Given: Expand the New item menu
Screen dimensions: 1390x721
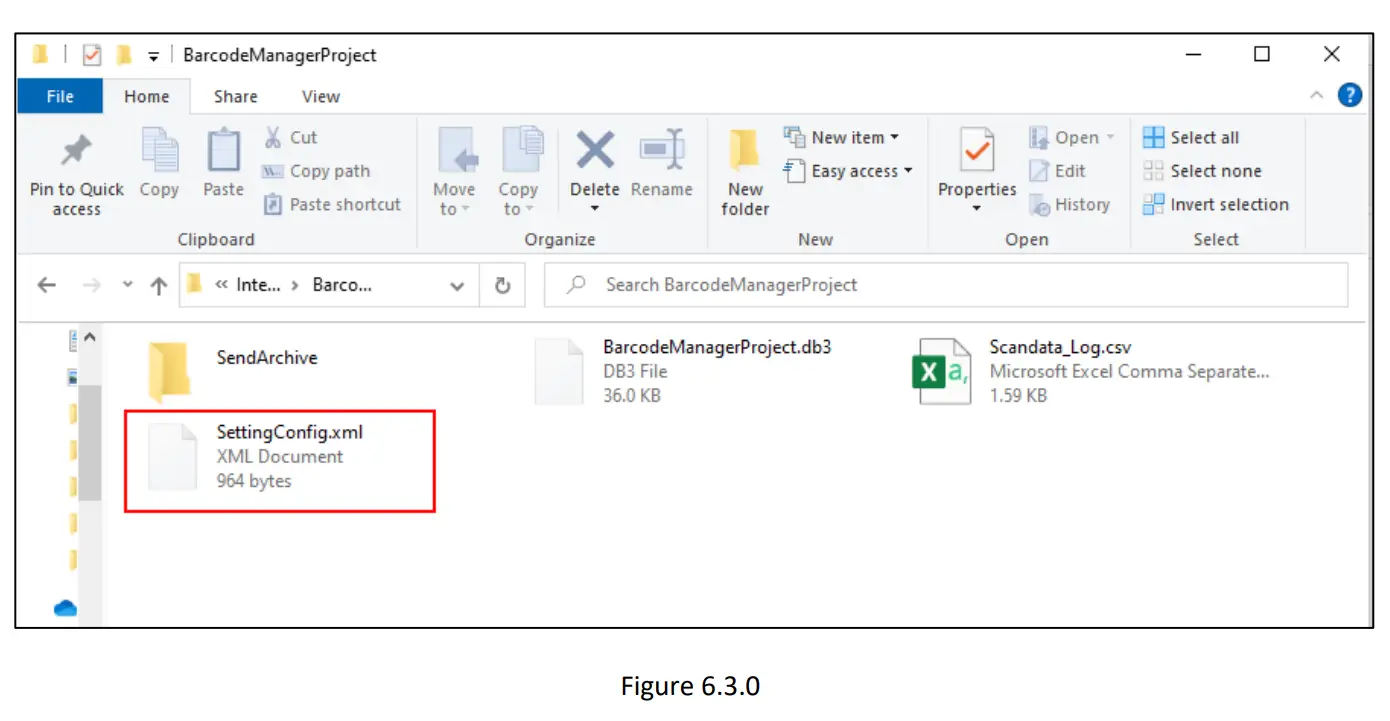Looking at the screenshot, I should pos(846,137).
